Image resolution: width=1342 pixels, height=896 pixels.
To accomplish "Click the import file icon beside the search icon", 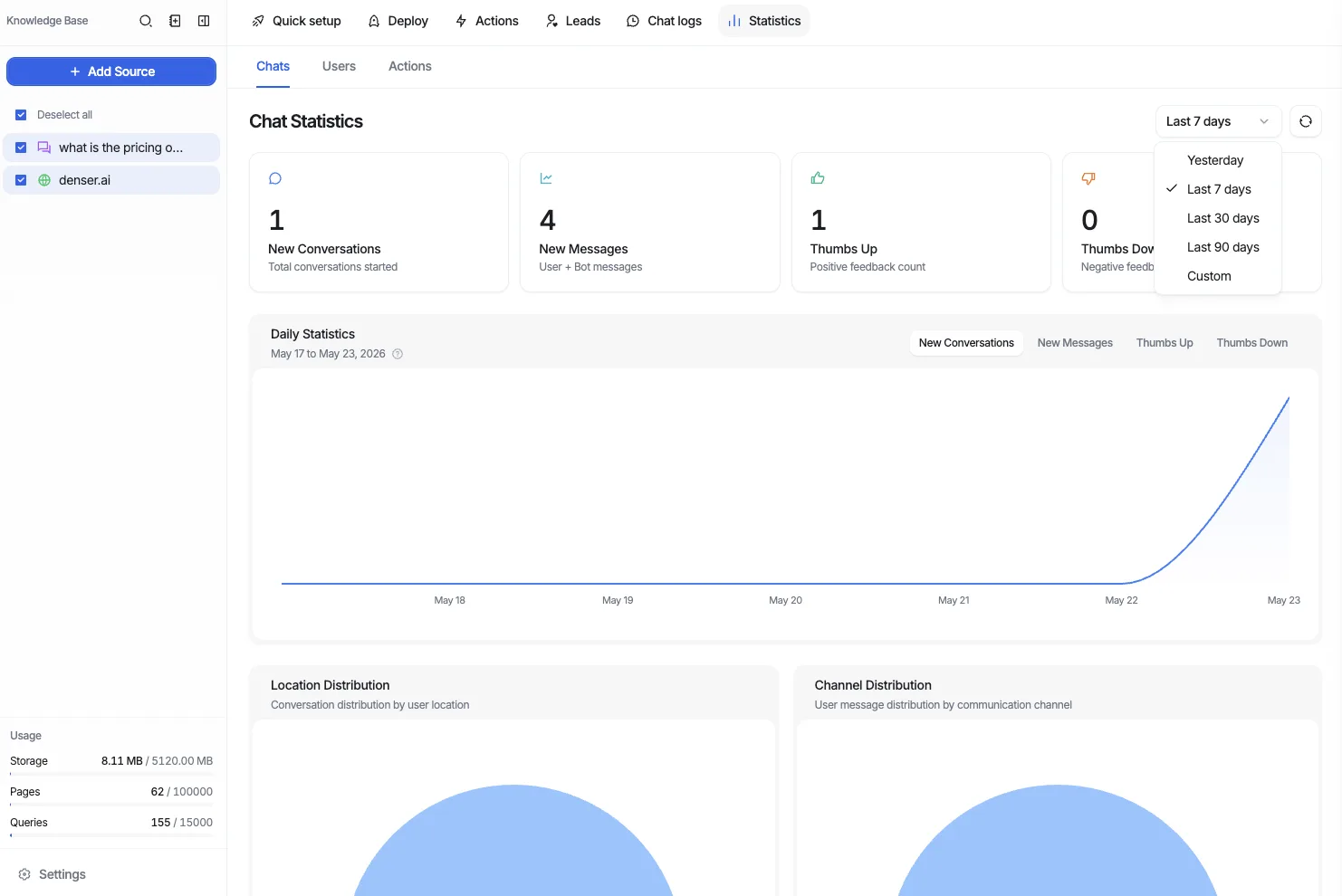I will click(175, 21).
